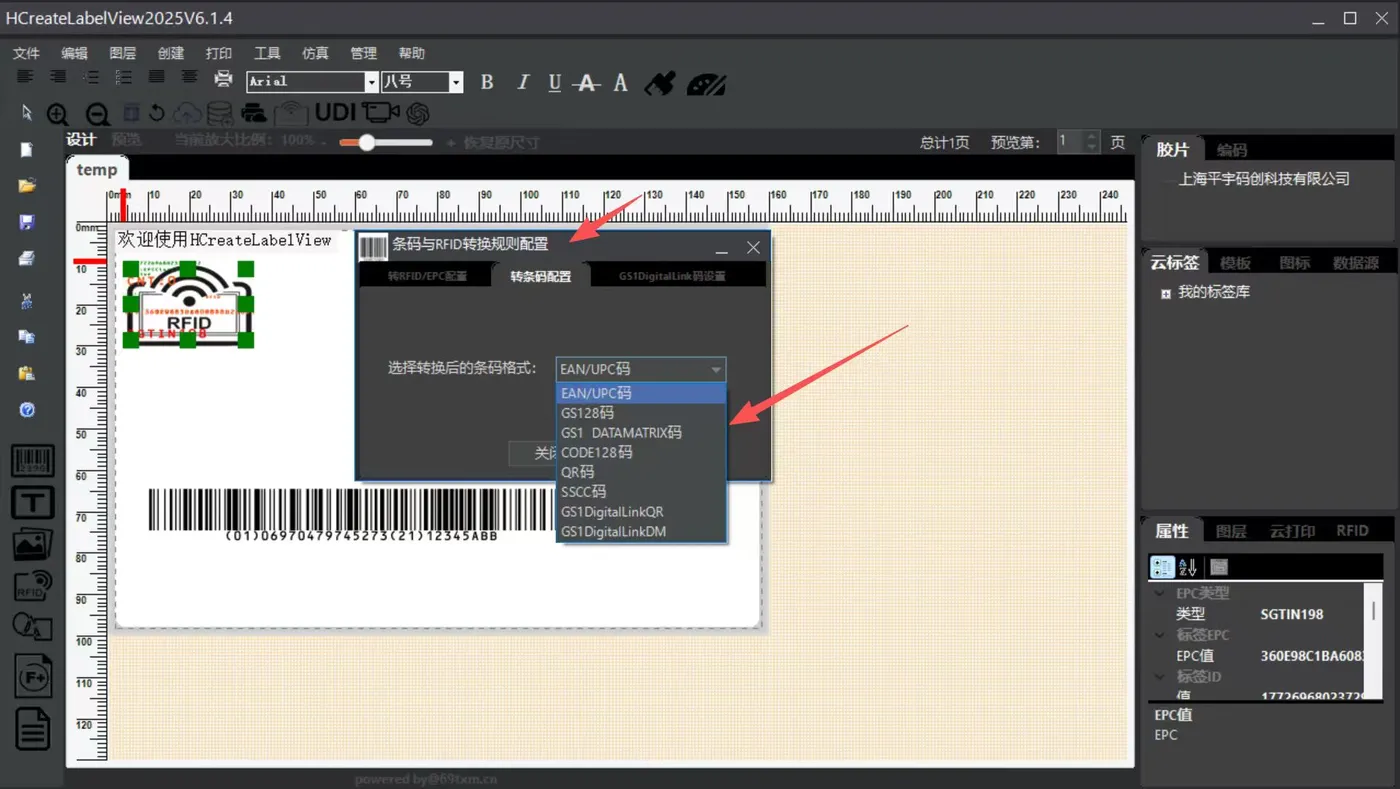Image resolution: width=1400 pixels, height=789 pixels.
Task: Open the 工具 menu
Action: pyautogui.click(x=267, y=53)
